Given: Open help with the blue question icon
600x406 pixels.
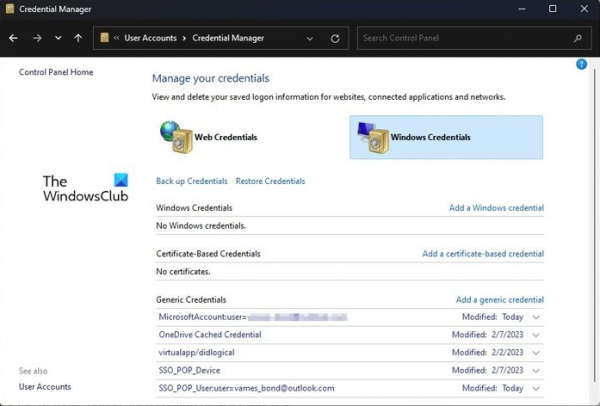Looking at the screenshot, I should pos(581,64).
